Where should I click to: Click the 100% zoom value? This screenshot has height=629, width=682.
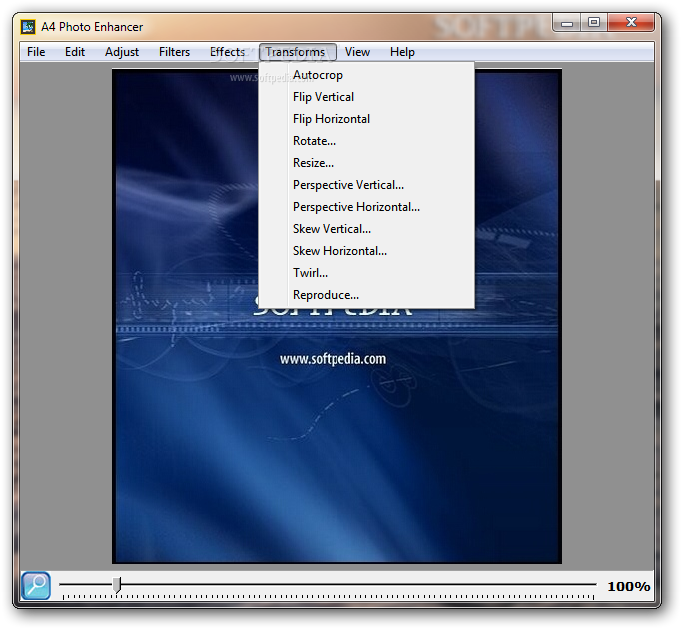(628, 586)
